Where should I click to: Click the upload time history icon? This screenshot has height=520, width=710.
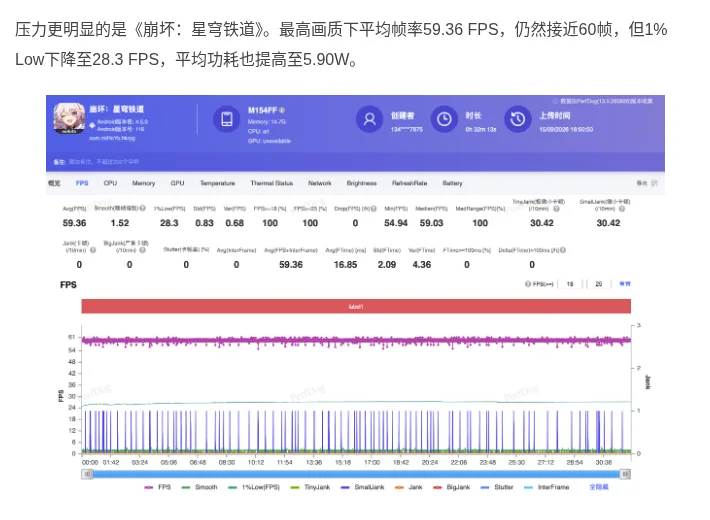click(x=518, y=119)
